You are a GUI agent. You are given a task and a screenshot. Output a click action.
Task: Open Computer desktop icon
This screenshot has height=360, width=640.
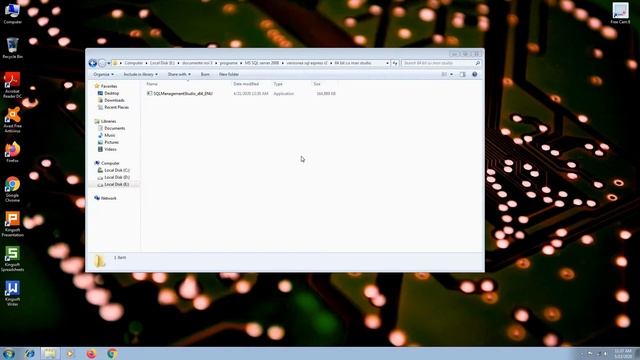coord(12,13)
